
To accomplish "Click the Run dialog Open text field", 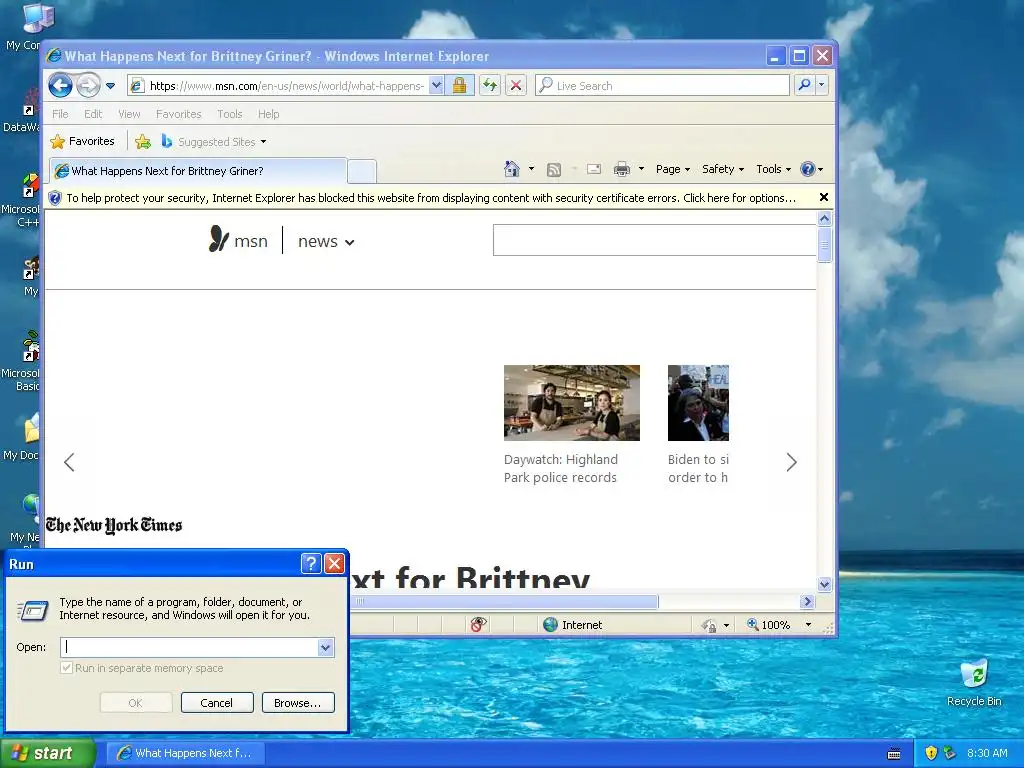I will coord(189,647).
